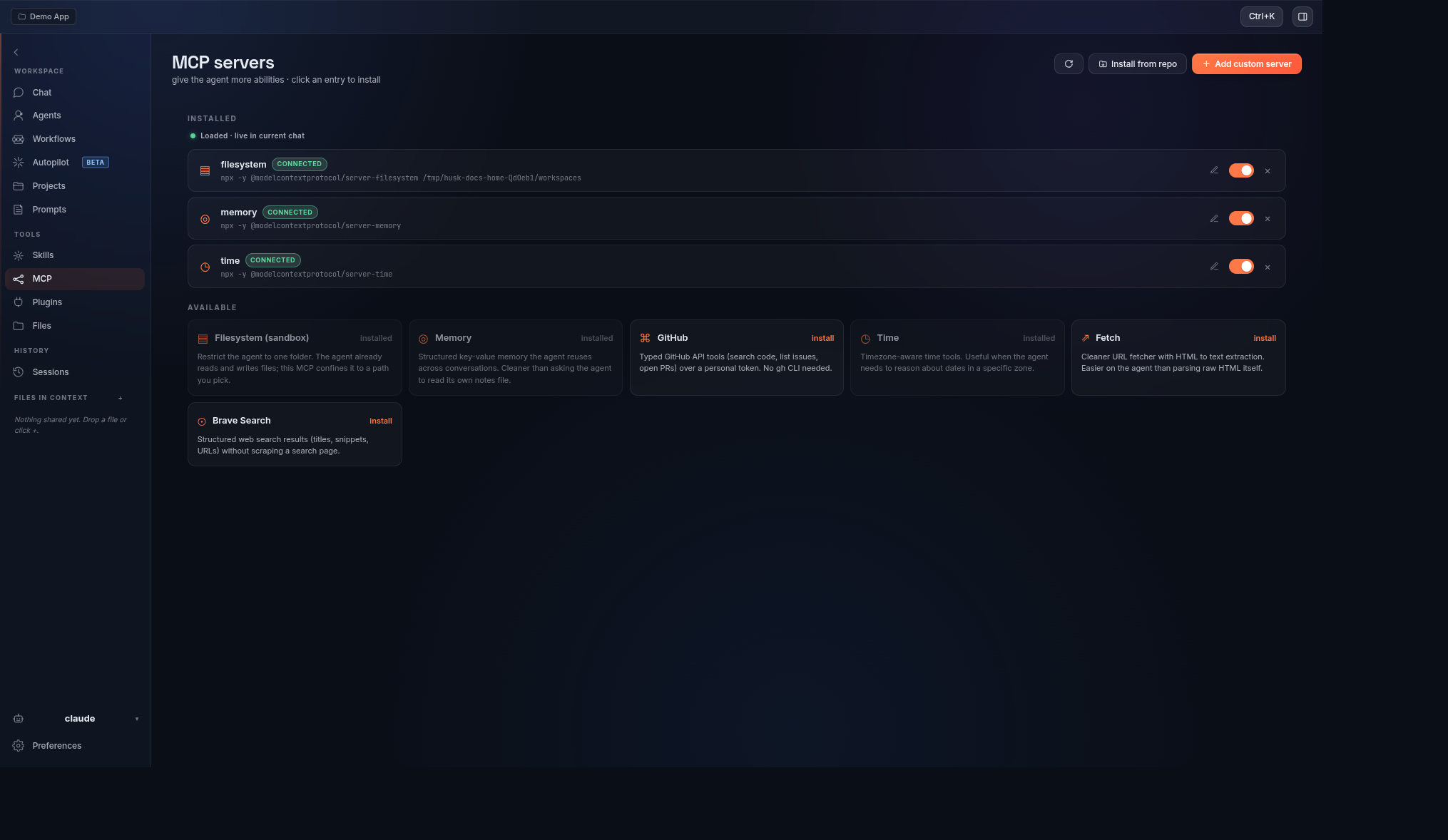Go to Workflows in the sidebar
Screen dimensions: 1448x840
75,139
